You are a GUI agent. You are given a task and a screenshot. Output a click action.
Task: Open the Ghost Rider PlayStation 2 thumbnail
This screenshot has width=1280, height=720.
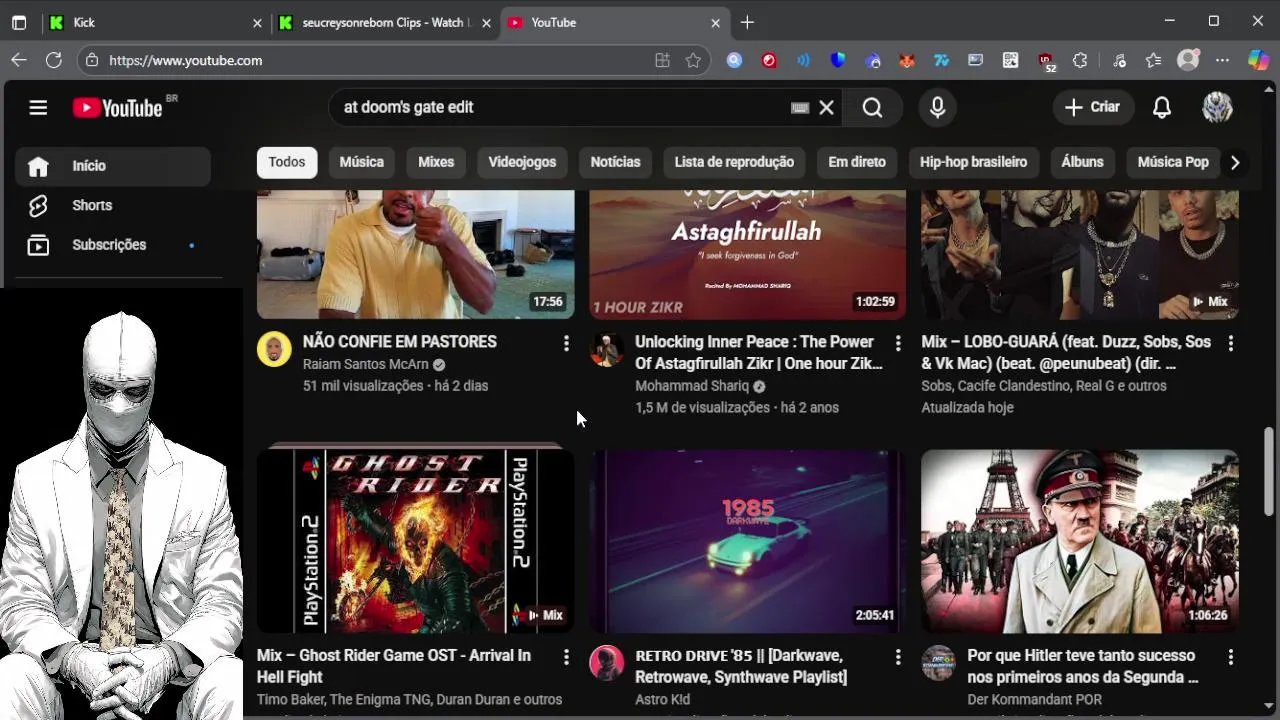pyautogui.click(x=416, y=541)
